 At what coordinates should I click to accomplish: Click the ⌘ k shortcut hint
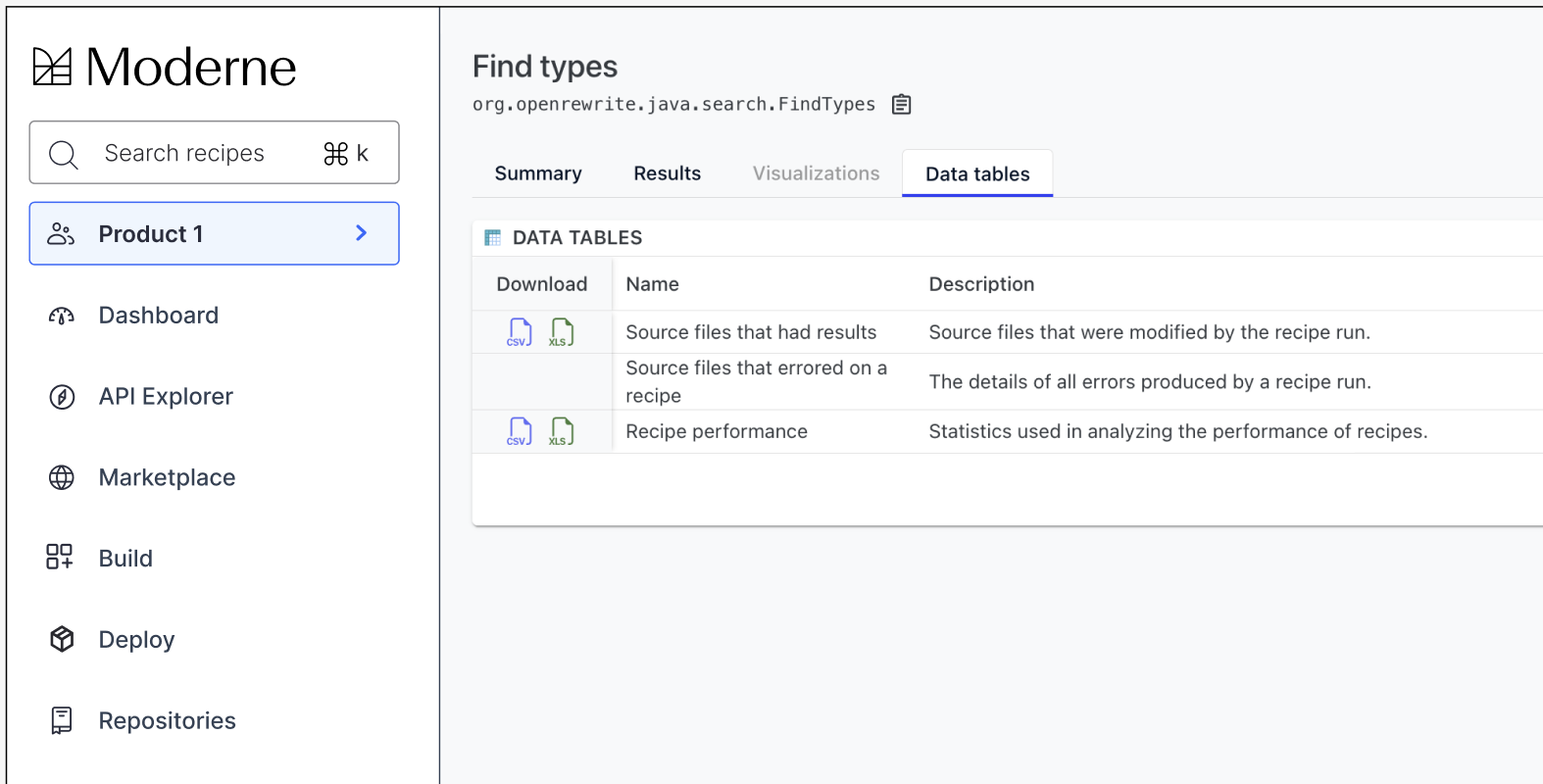[x=346, y=153]
